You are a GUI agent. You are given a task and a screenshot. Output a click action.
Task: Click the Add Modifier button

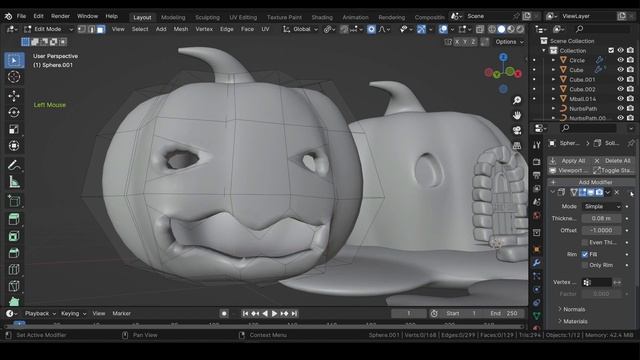click(x=591, y=182)
